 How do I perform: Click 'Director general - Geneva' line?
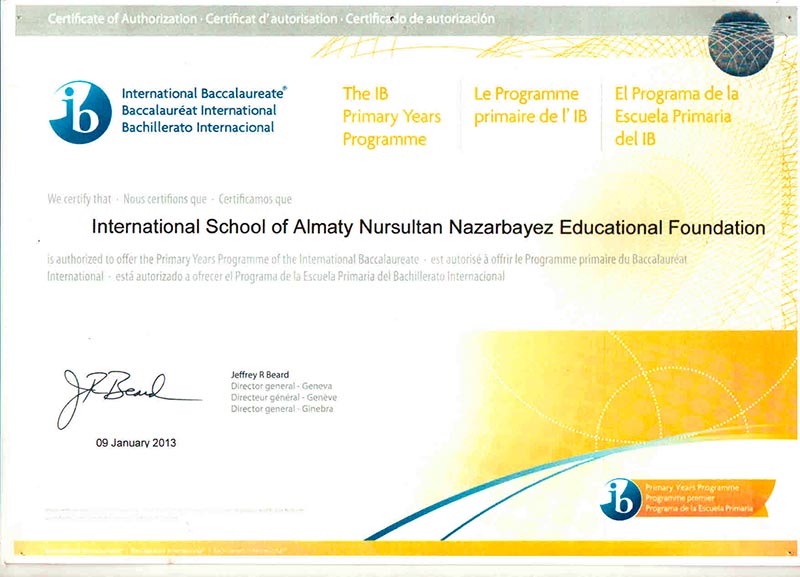point(281,386)
